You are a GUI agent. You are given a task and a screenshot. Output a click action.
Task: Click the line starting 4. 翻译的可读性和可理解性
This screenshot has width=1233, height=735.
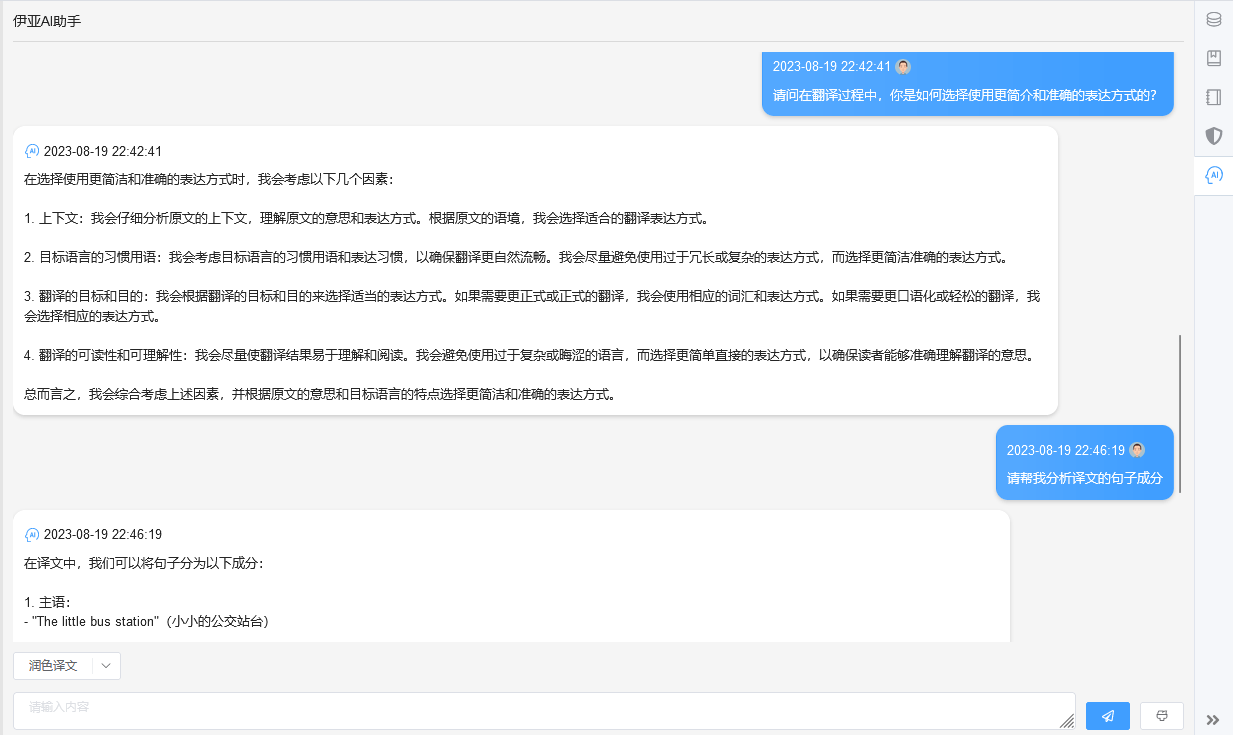pos(529,355)
